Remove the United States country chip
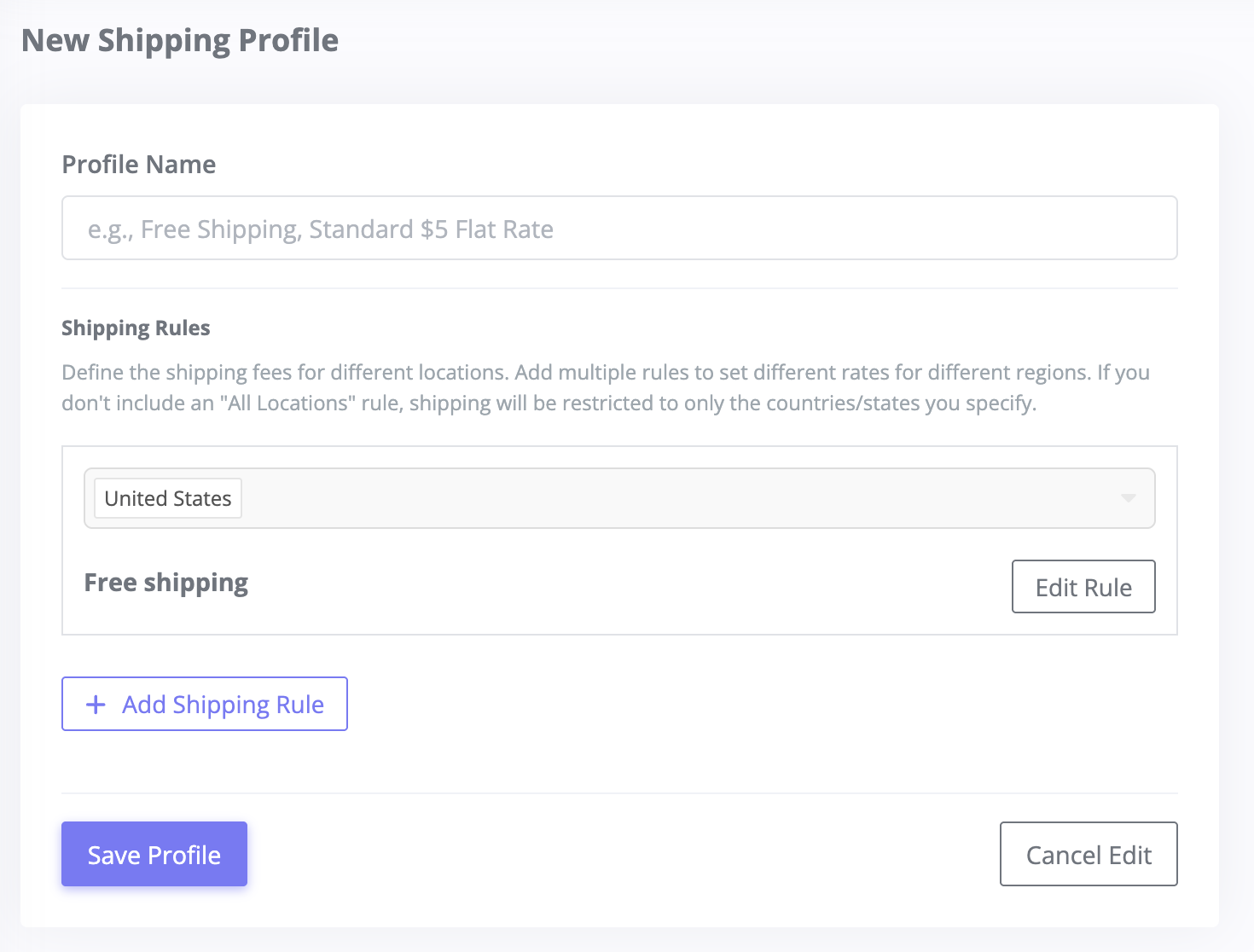 (x=167, y=498)
